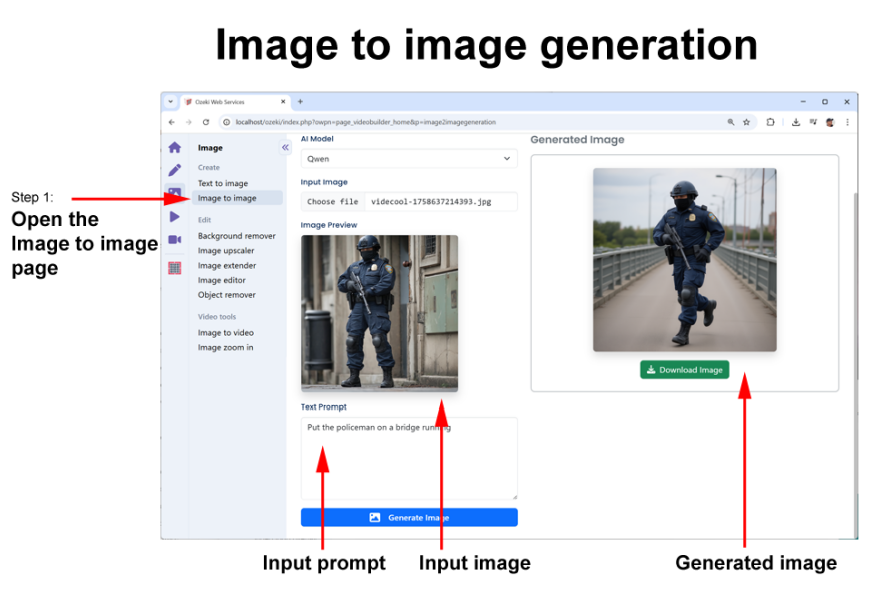Open the browser extensions puzzle icon
Image resolution: width=892 pixels, height=610 pixels.
771,122
